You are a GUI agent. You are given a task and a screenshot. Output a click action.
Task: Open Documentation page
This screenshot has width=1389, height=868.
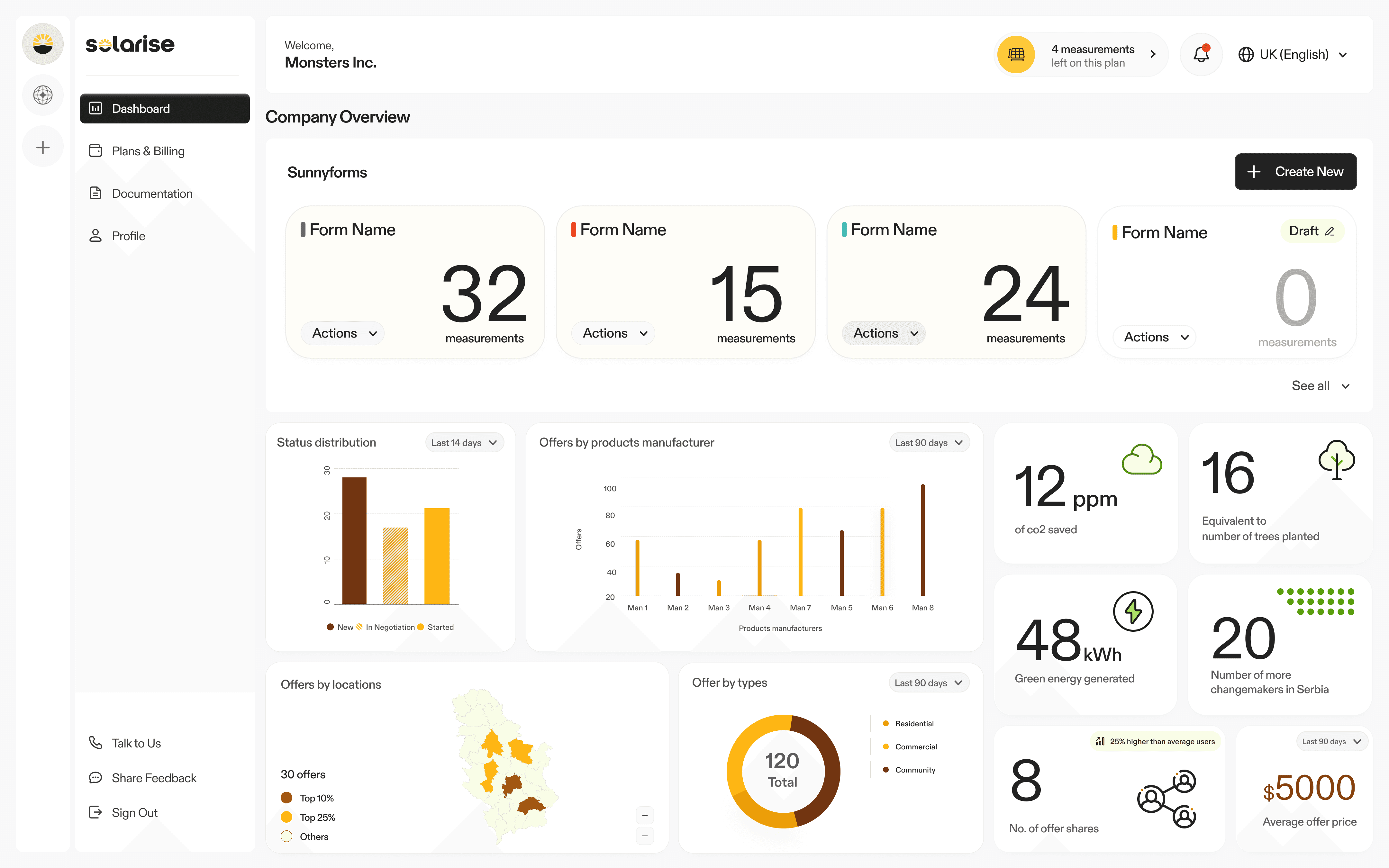coord(165,194)
